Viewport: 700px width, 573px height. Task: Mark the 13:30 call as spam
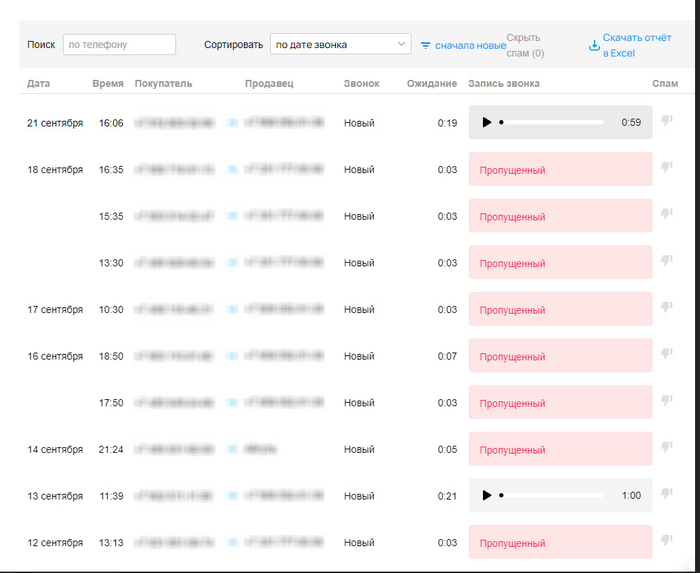(667, 261)
